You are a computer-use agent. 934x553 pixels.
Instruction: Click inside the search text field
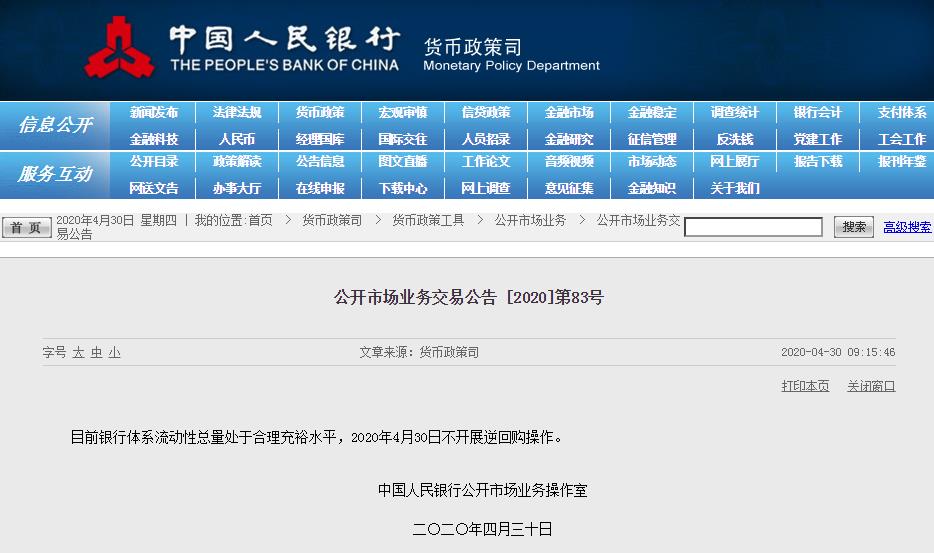pyautogui.click(x=753, y=228)
